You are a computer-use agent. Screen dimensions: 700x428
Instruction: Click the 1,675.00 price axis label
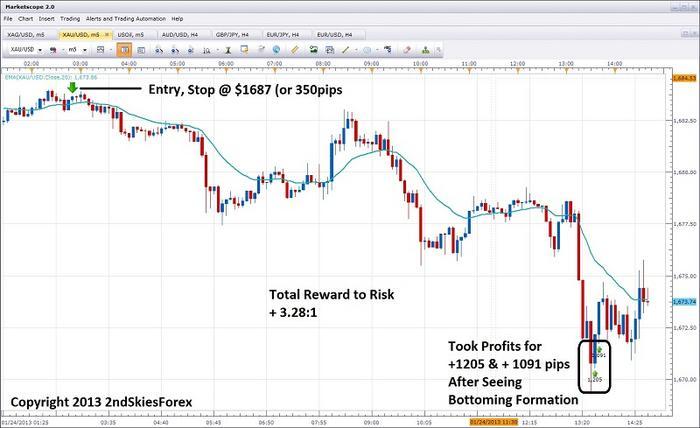pyautogui.click(x=684, y=276)
